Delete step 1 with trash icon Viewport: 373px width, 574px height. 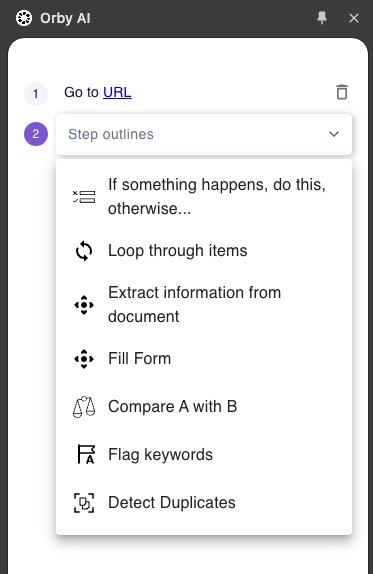pyautogui.click(x=342, y=92)
